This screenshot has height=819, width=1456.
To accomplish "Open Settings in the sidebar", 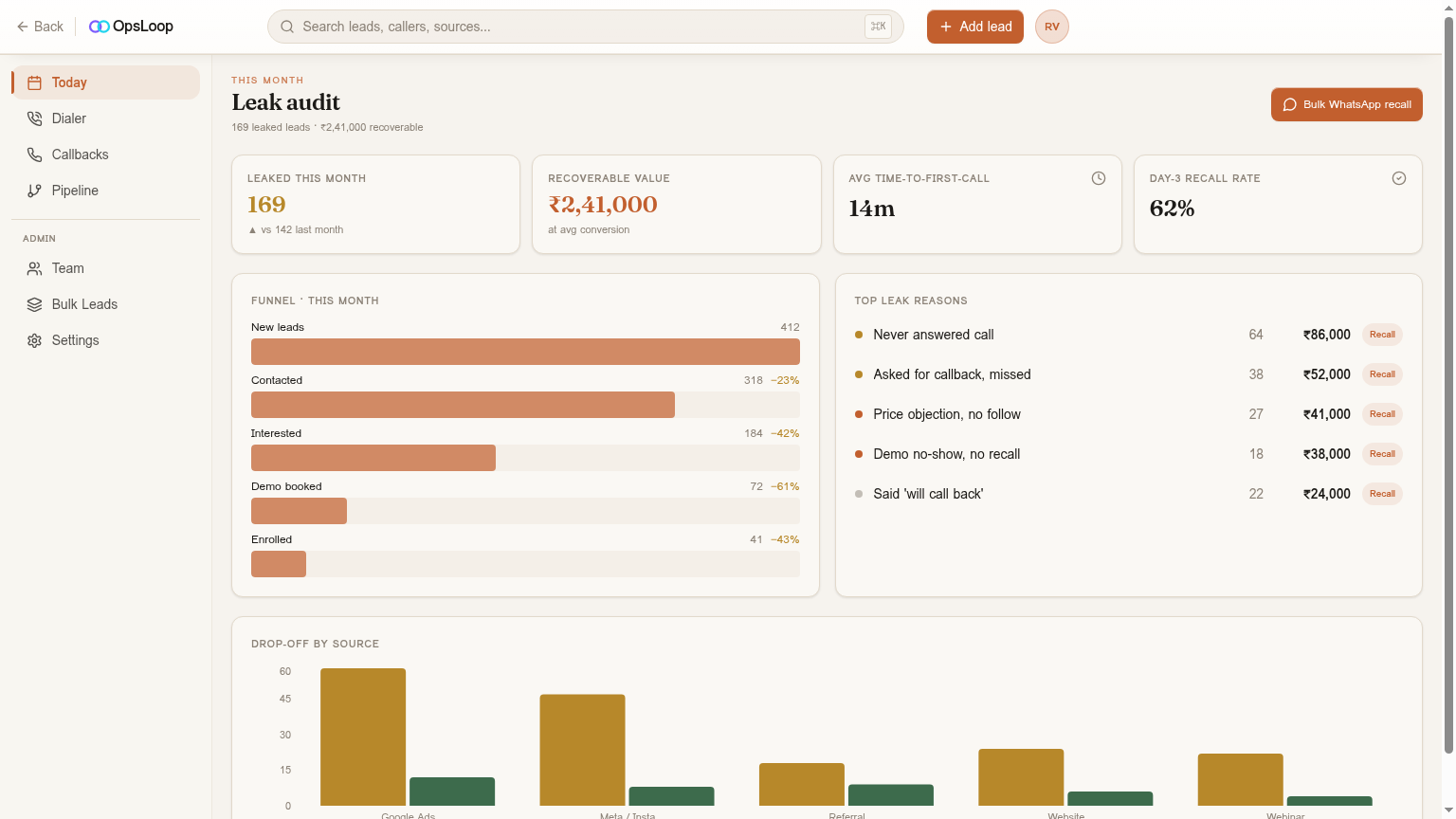I will pyautogui.click(x=106, y=340).
